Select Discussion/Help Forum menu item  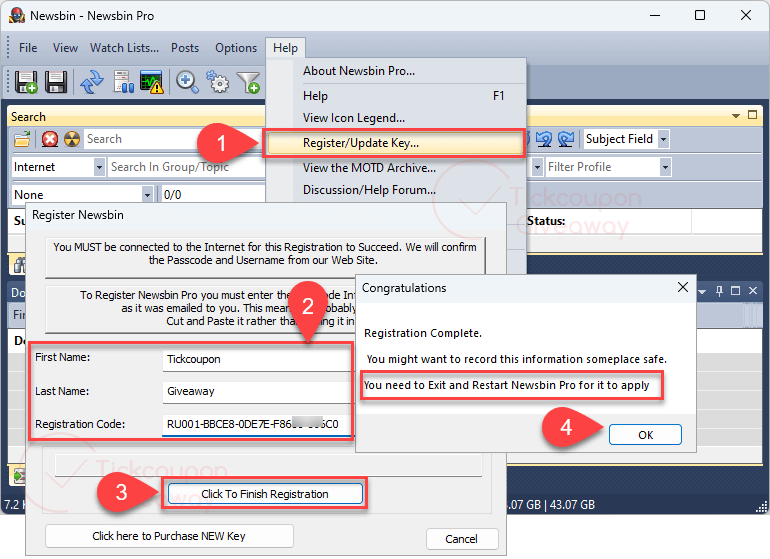[x=396, y=190]
